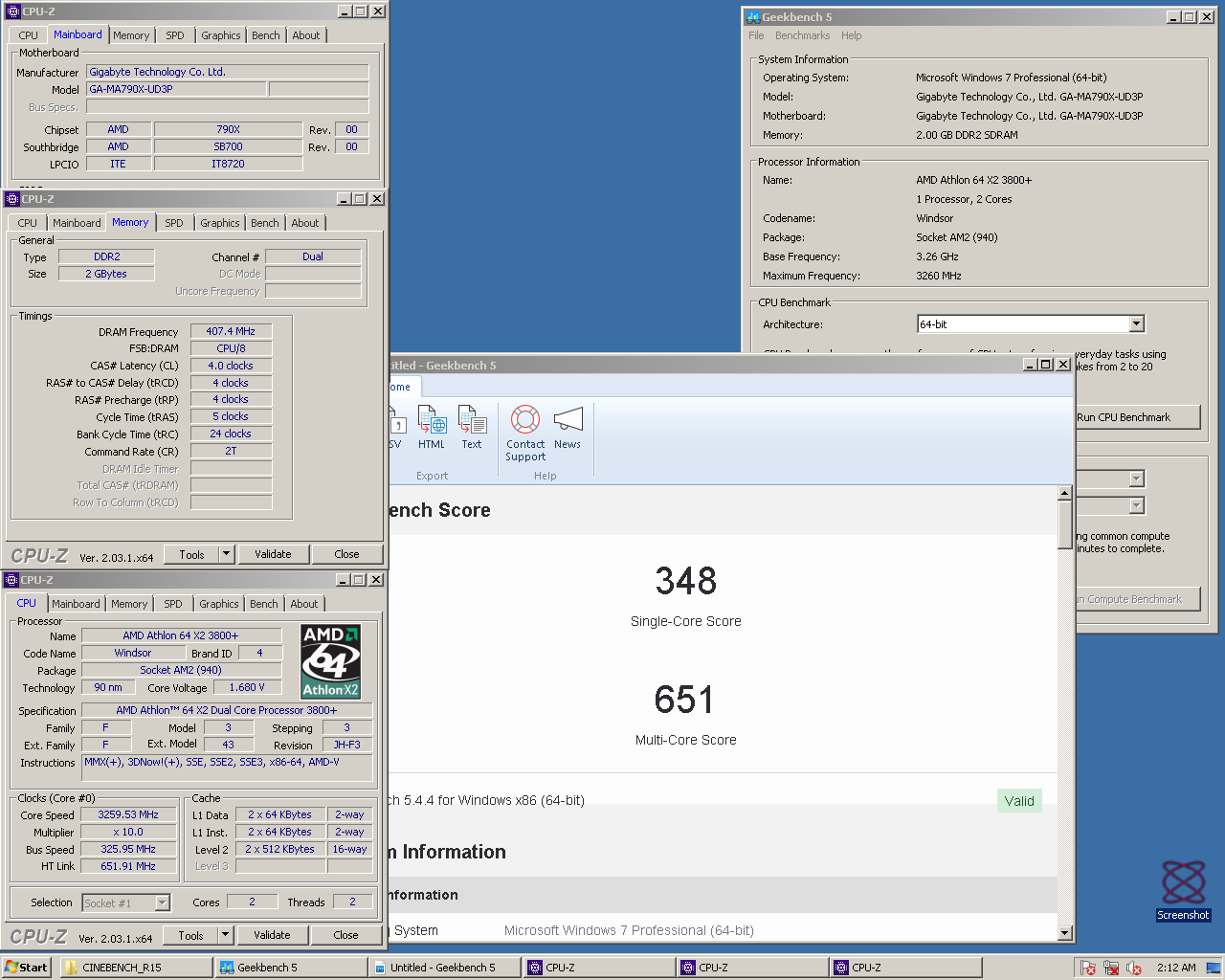
Task: Open Geekbench File menu
Action: coord(756,35)
